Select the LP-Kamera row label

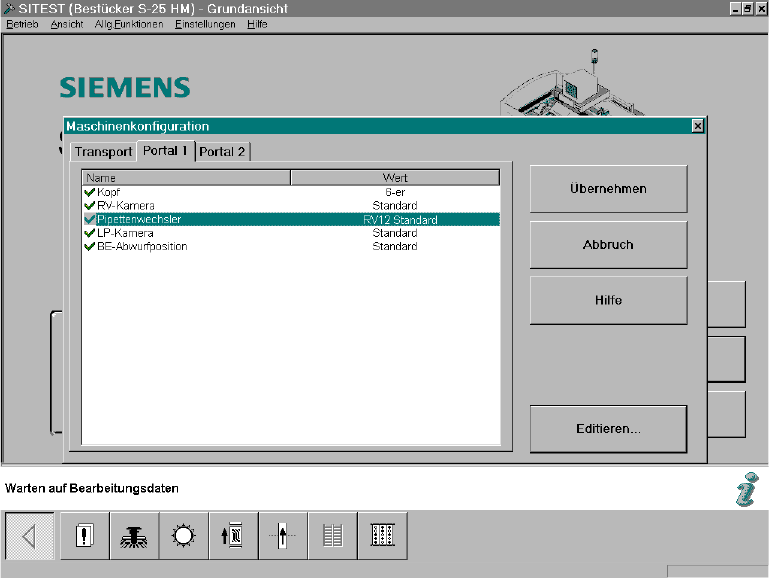pyautogui.click(x=125, y=233)
